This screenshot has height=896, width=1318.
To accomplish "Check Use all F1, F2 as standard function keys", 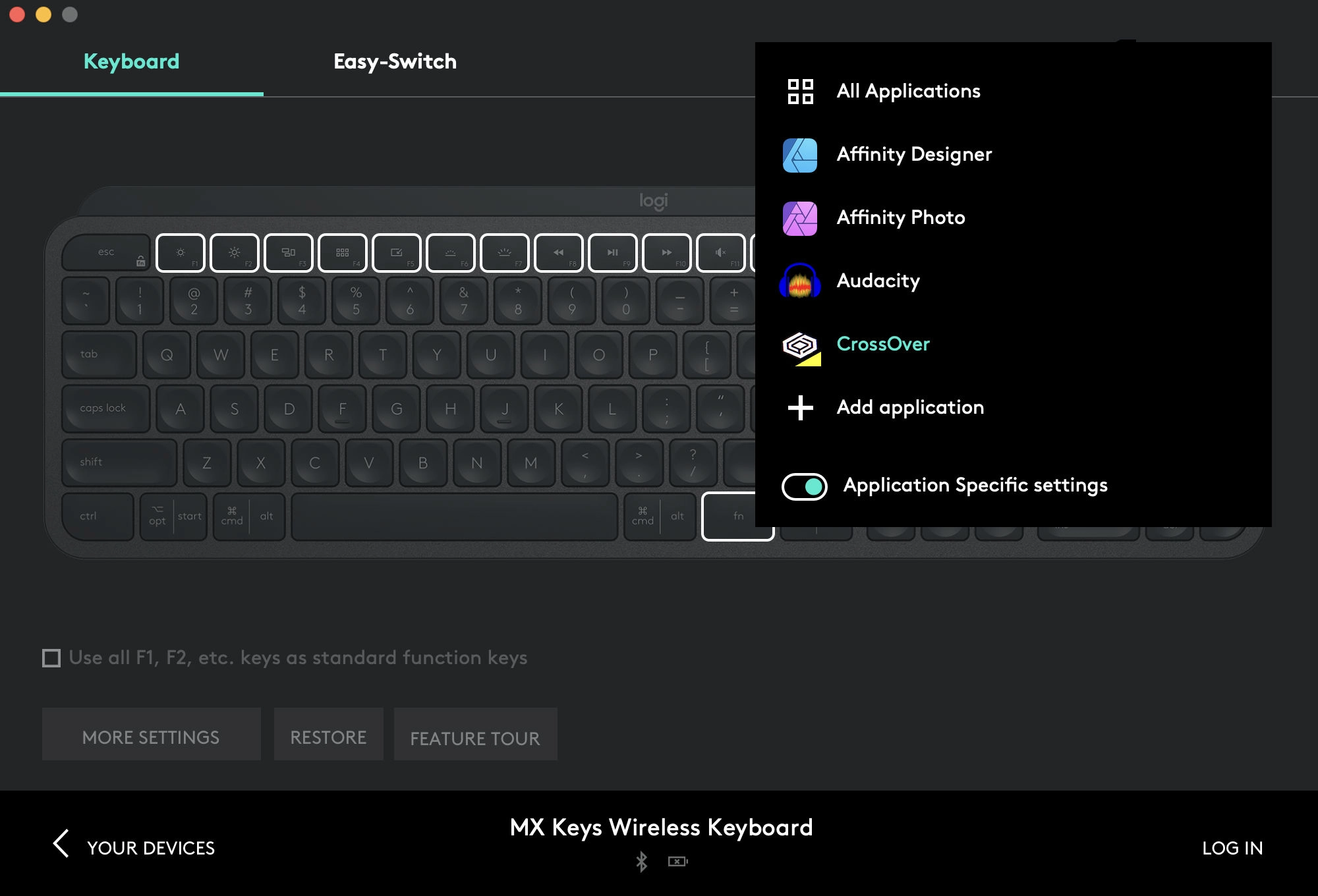I will [x=51, y=658].
